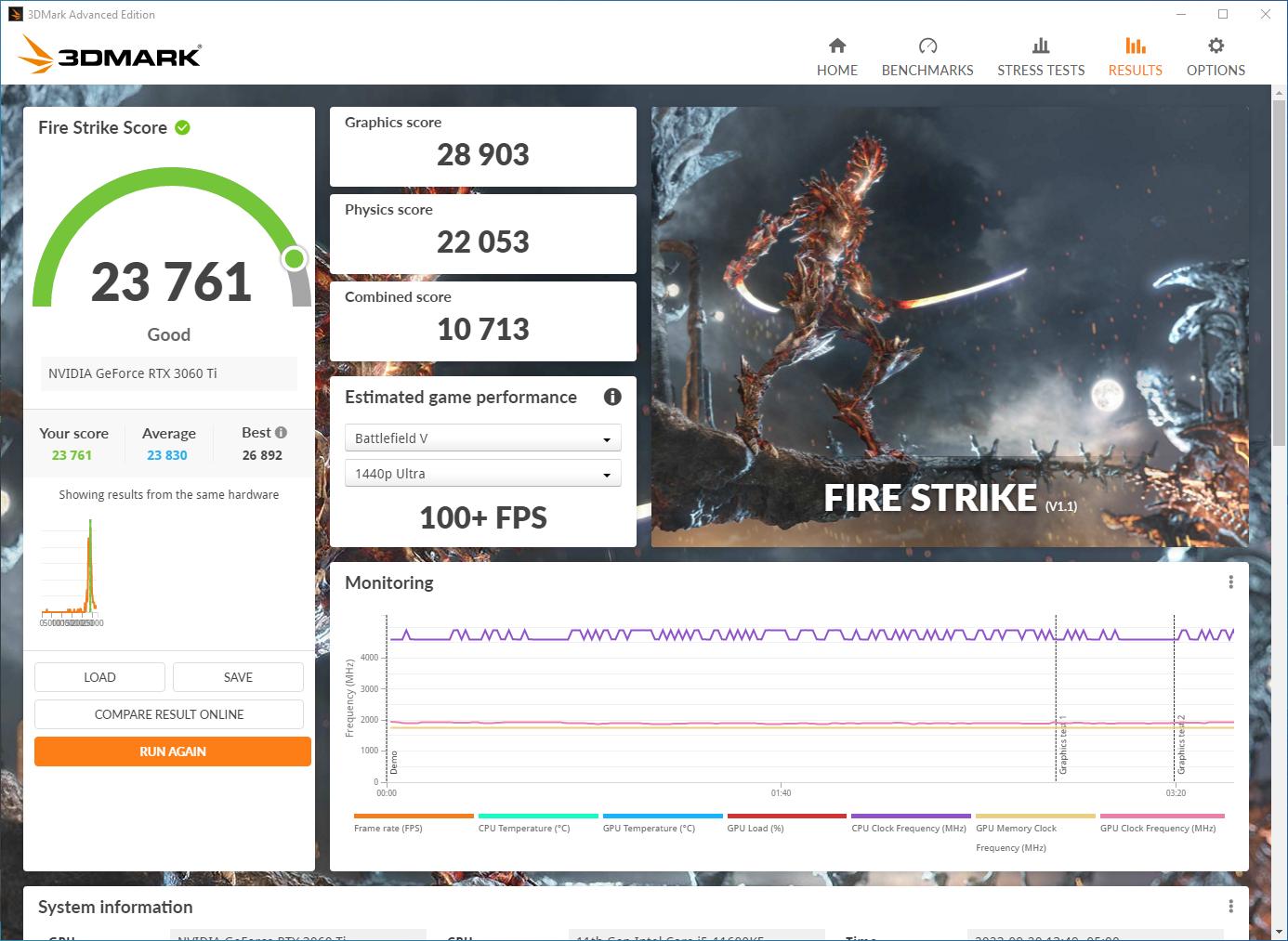Click the 3DMark logo
This screenshot has height=941, width=1288.
click(110, 54)
